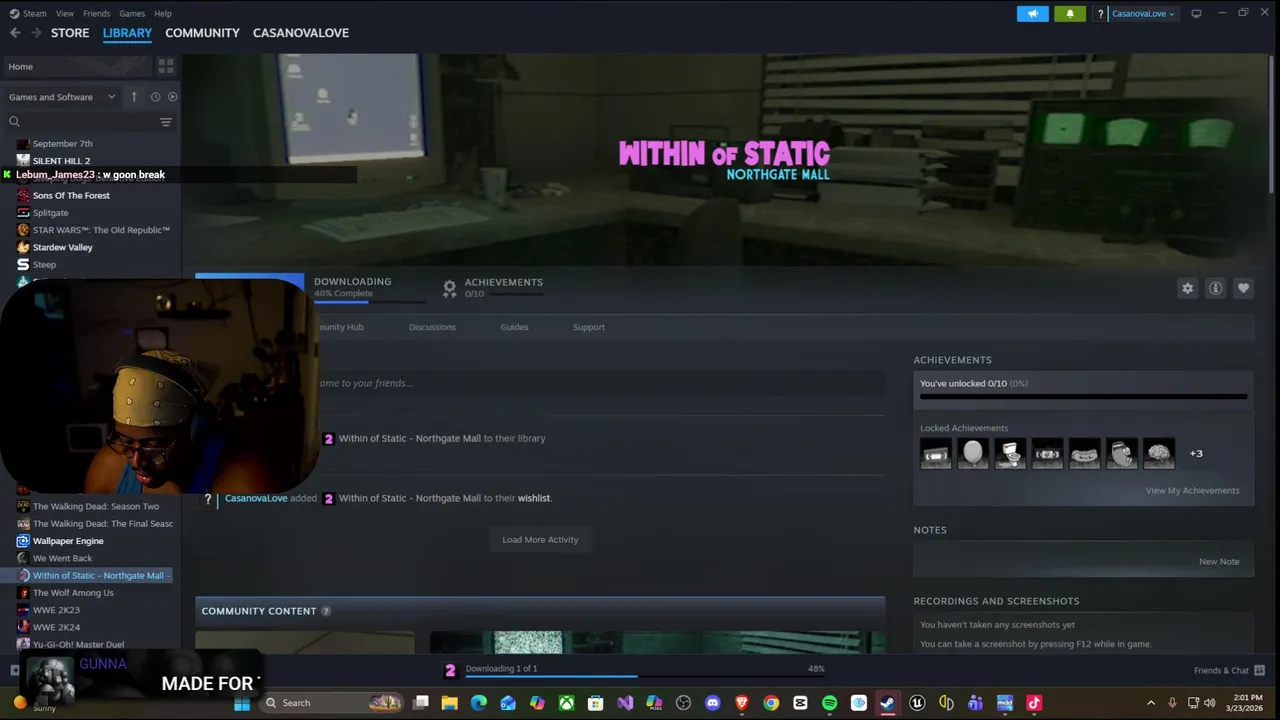Go forward with the forward arrow

(36, 33)
